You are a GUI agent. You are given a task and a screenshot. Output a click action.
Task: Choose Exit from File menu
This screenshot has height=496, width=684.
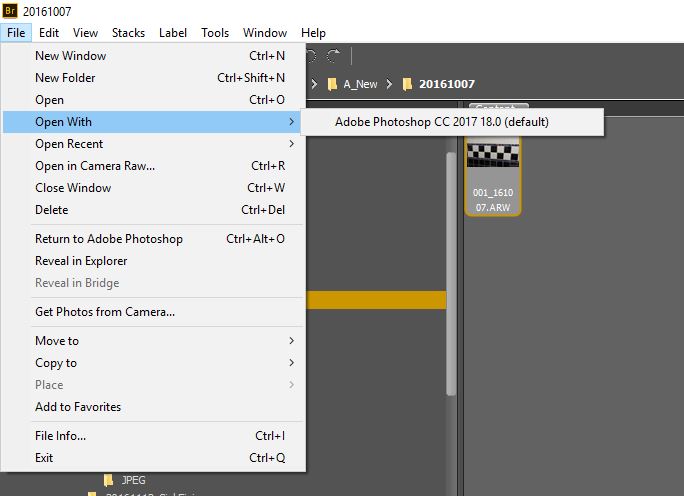[x=154, y=458]
